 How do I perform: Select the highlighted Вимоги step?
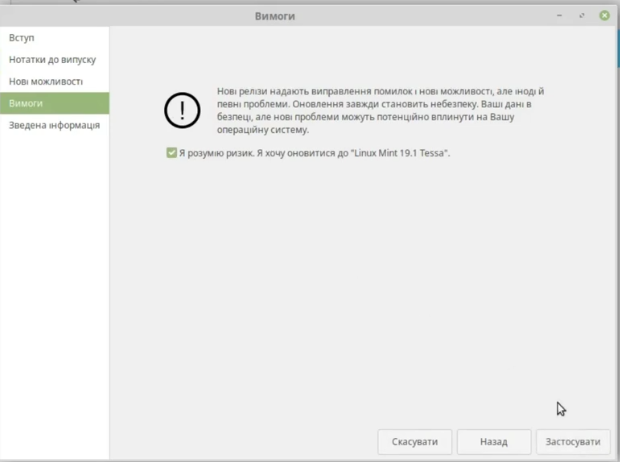(54, 103)
